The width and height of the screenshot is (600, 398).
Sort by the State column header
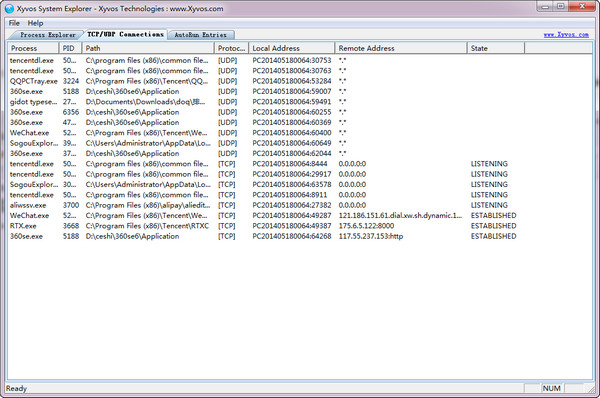coord(496,48)
